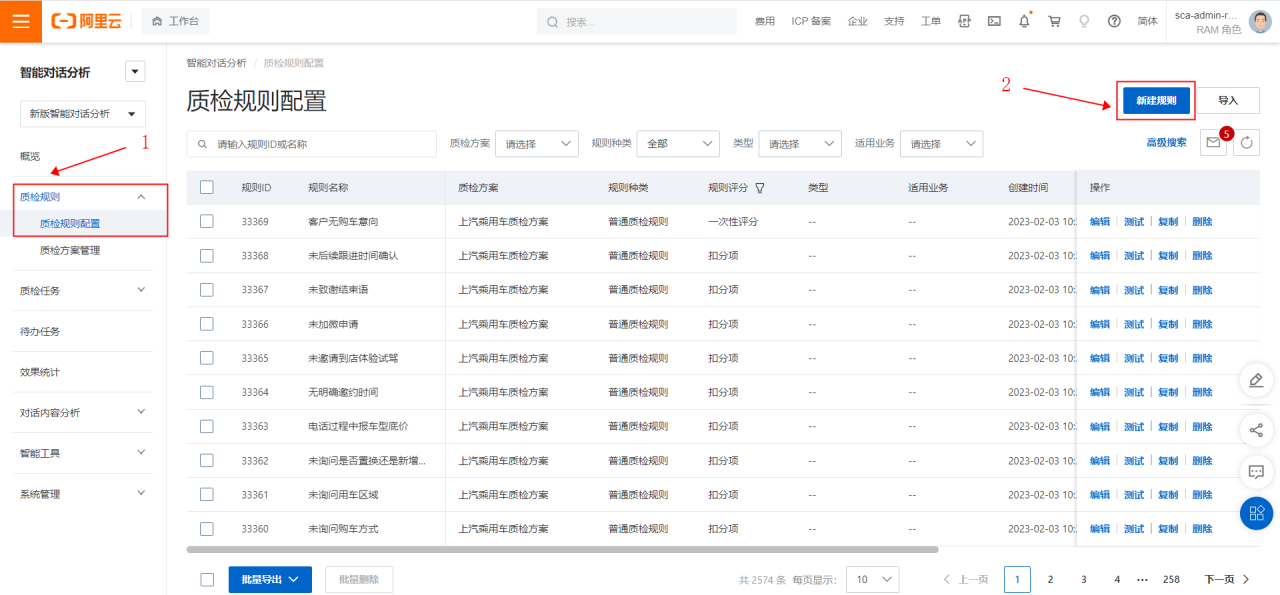Open 效果统计 in the left sidebar
Viewport: 1280px width, 595px height.
40,372
